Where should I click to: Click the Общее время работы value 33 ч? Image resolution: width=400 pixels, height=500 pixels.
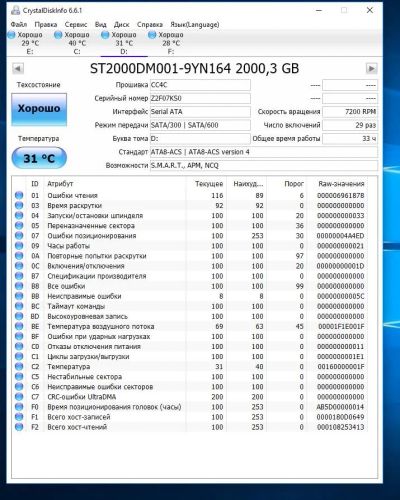coord(350,138)
